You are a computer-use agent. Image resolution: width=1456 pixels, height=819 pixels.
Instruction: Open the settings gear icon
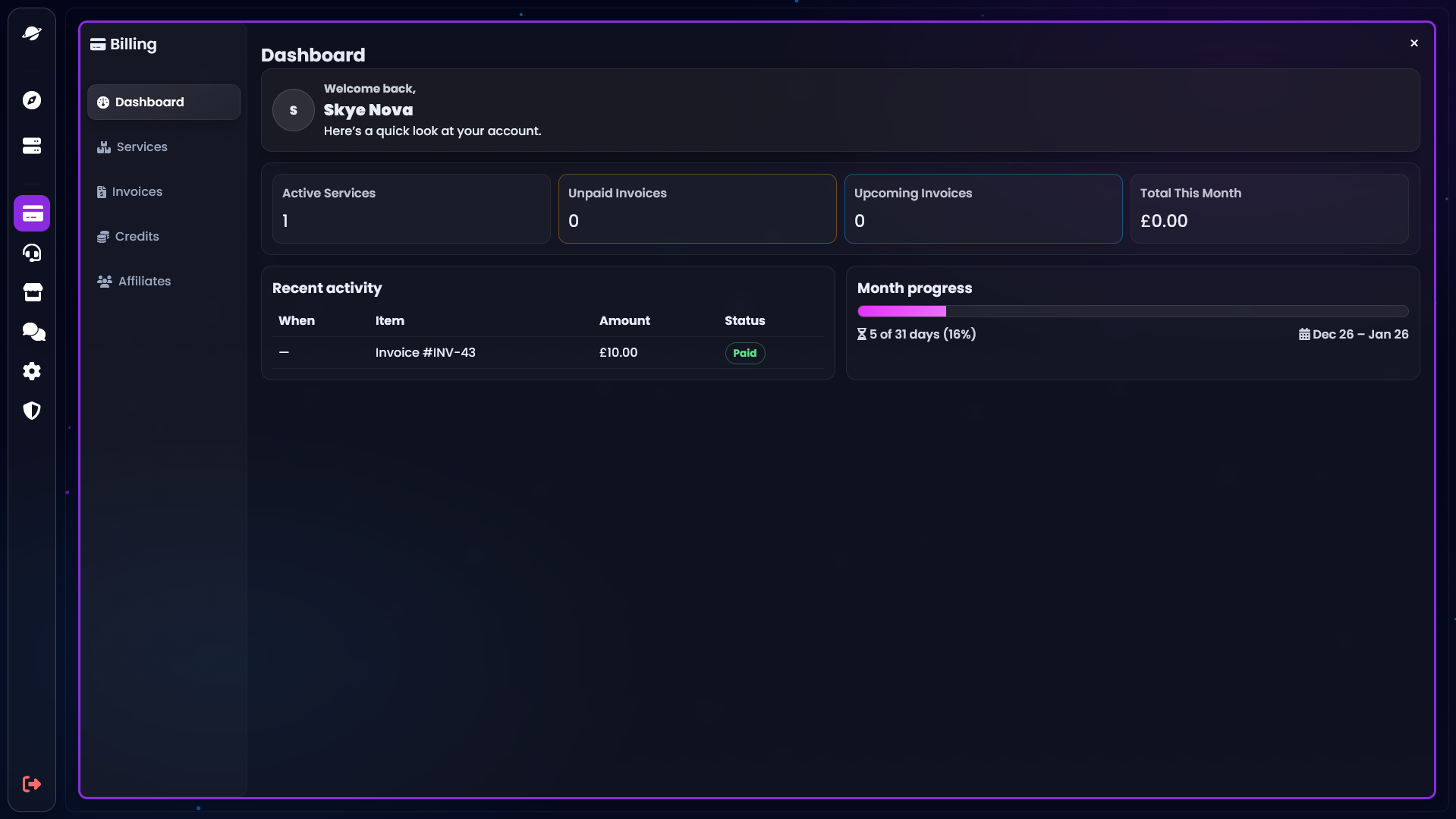tap(32, 371)
